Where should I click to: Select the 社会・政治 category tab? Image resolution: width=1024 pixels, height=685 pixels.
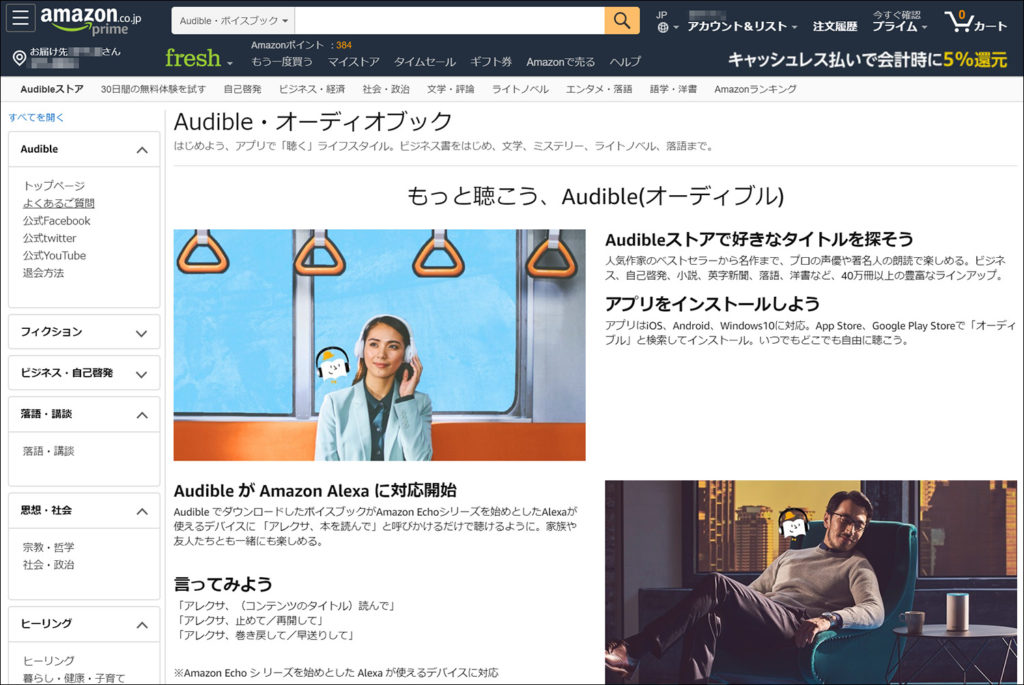tap(386, 89)
